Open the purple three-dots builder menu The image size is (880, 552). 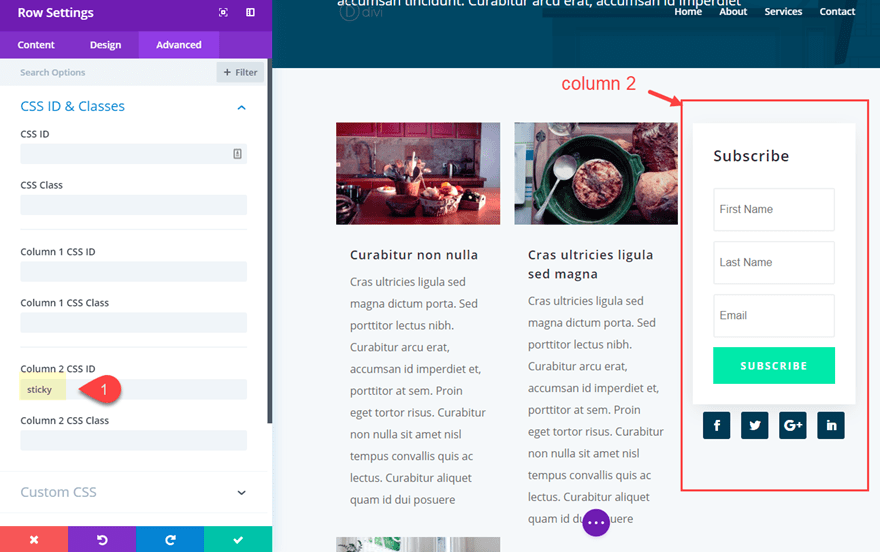coord(596,522)
